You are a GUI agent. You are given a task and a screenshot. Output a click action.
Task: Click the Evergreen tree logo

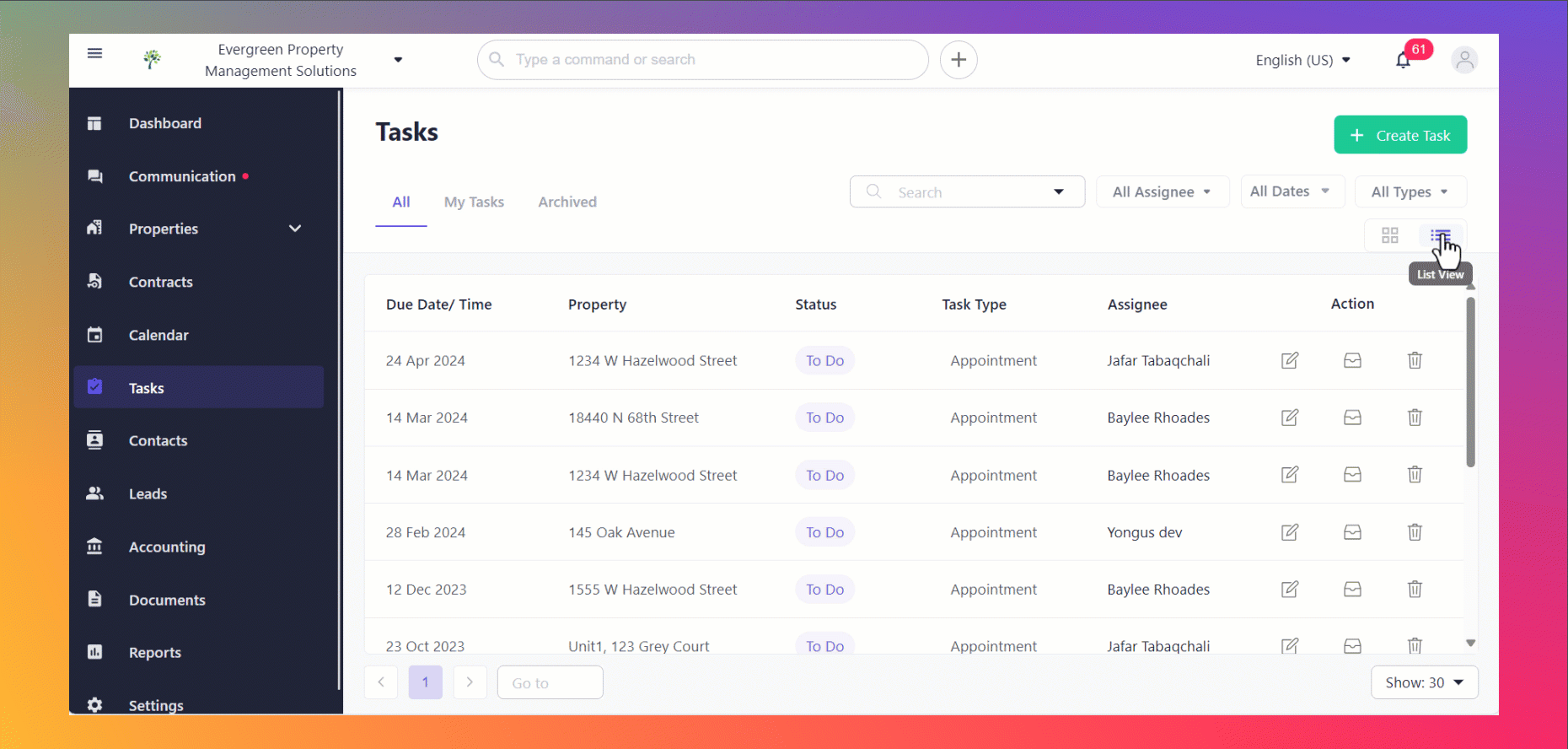tap(152, 59)
